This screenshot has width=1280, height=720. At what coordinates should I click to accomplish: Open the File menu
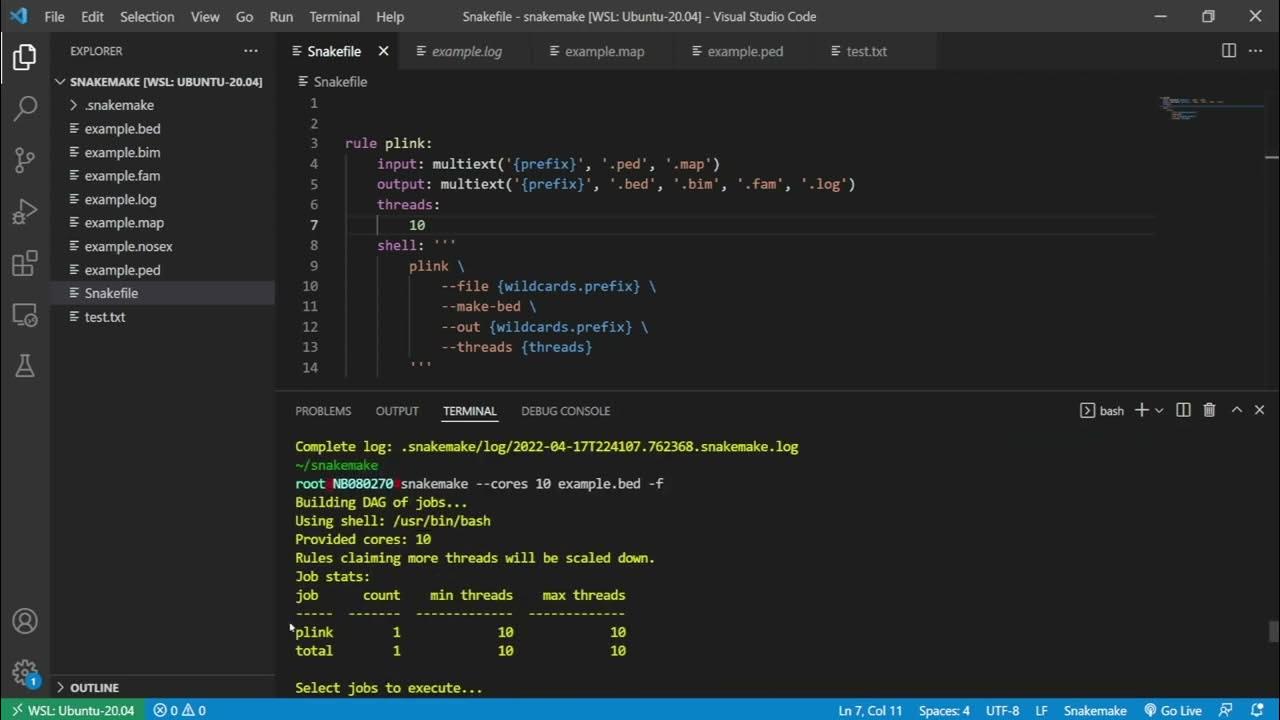point(54,17)
